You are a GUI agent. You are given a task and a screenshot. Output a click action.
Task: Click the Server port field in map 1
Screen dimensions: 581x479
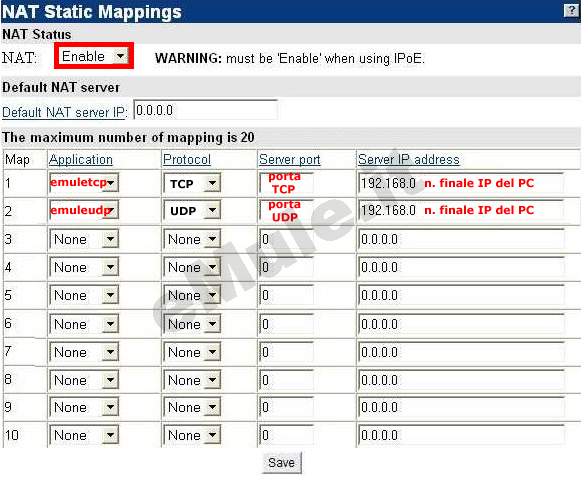[x=286, y=183]
